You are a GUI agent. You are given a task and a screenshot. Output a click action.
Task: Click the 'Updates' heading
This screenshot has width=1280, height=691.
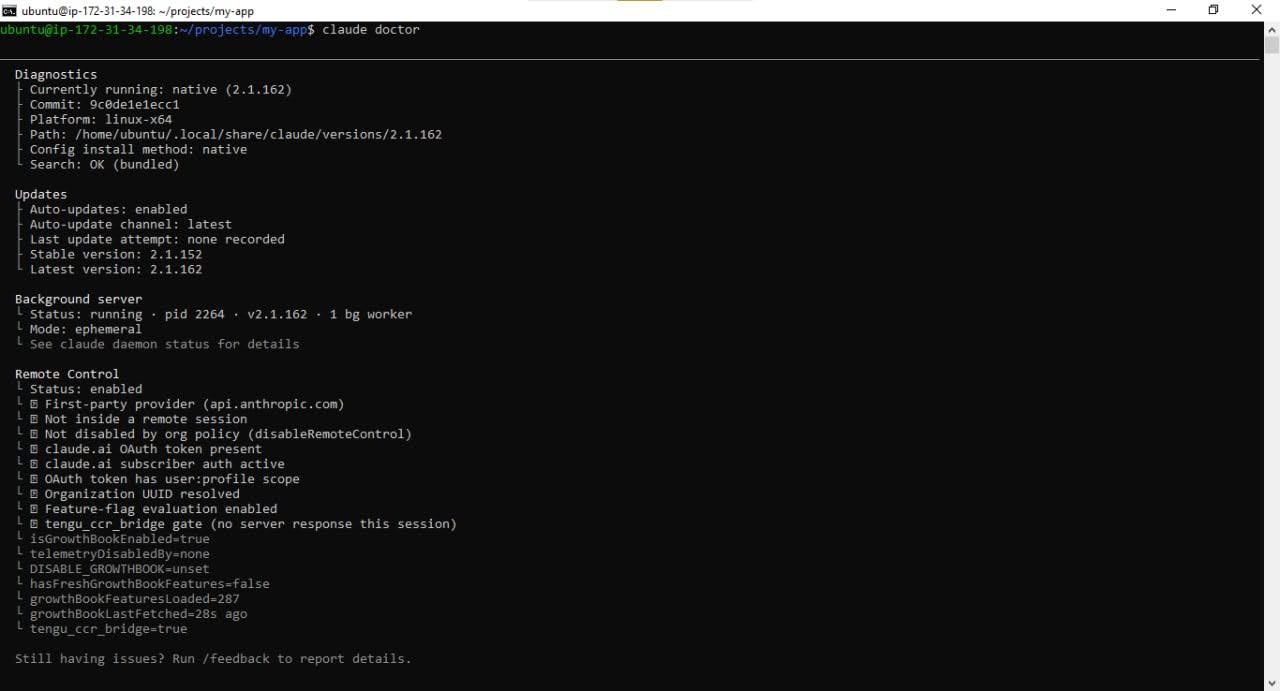[x=41, y=195]
